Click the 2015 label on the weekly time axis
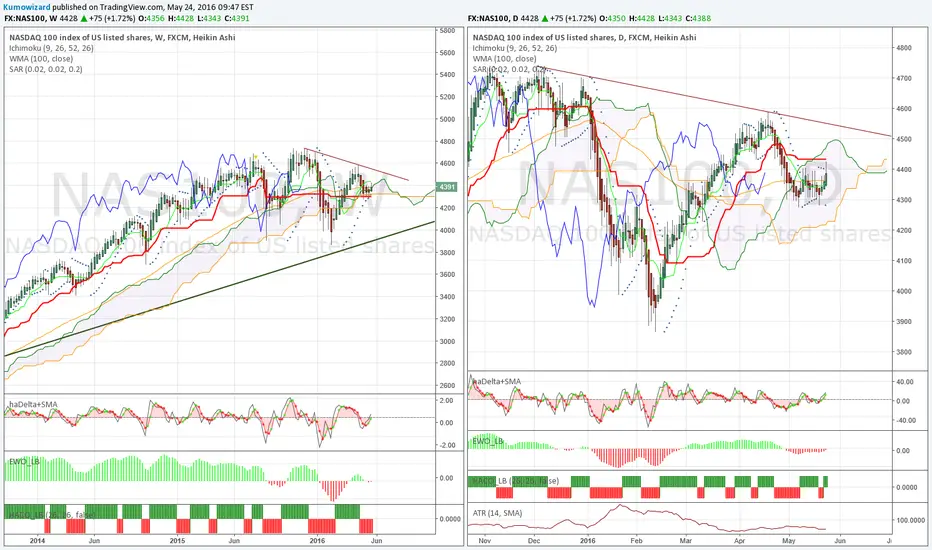This screenshot has width=932, height=550. point(178,541)
